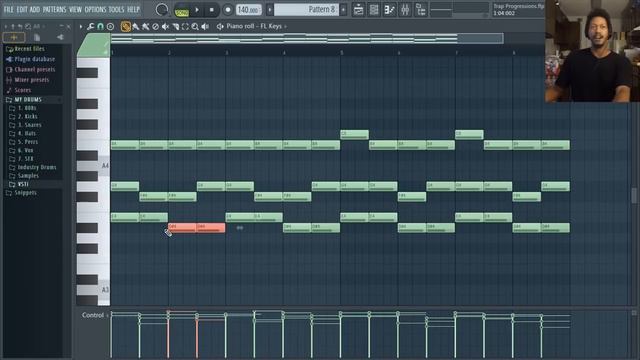Open the HELP menu
The width and height of the screenshot is (640, 360).
(x=133, y=9)
